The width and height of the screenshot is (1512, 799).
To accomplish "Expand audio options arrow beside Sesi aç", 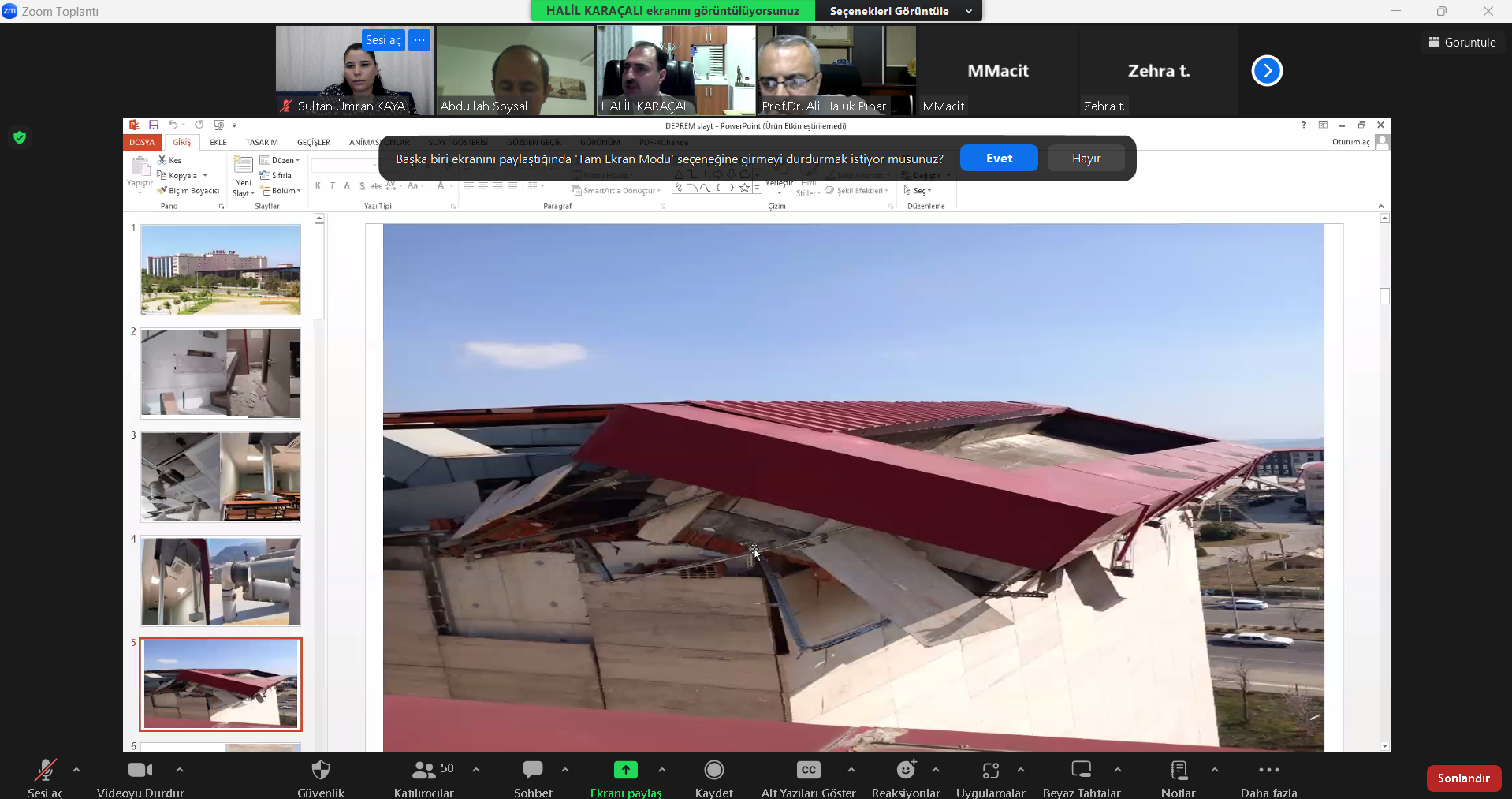I will tap(76, 770).
